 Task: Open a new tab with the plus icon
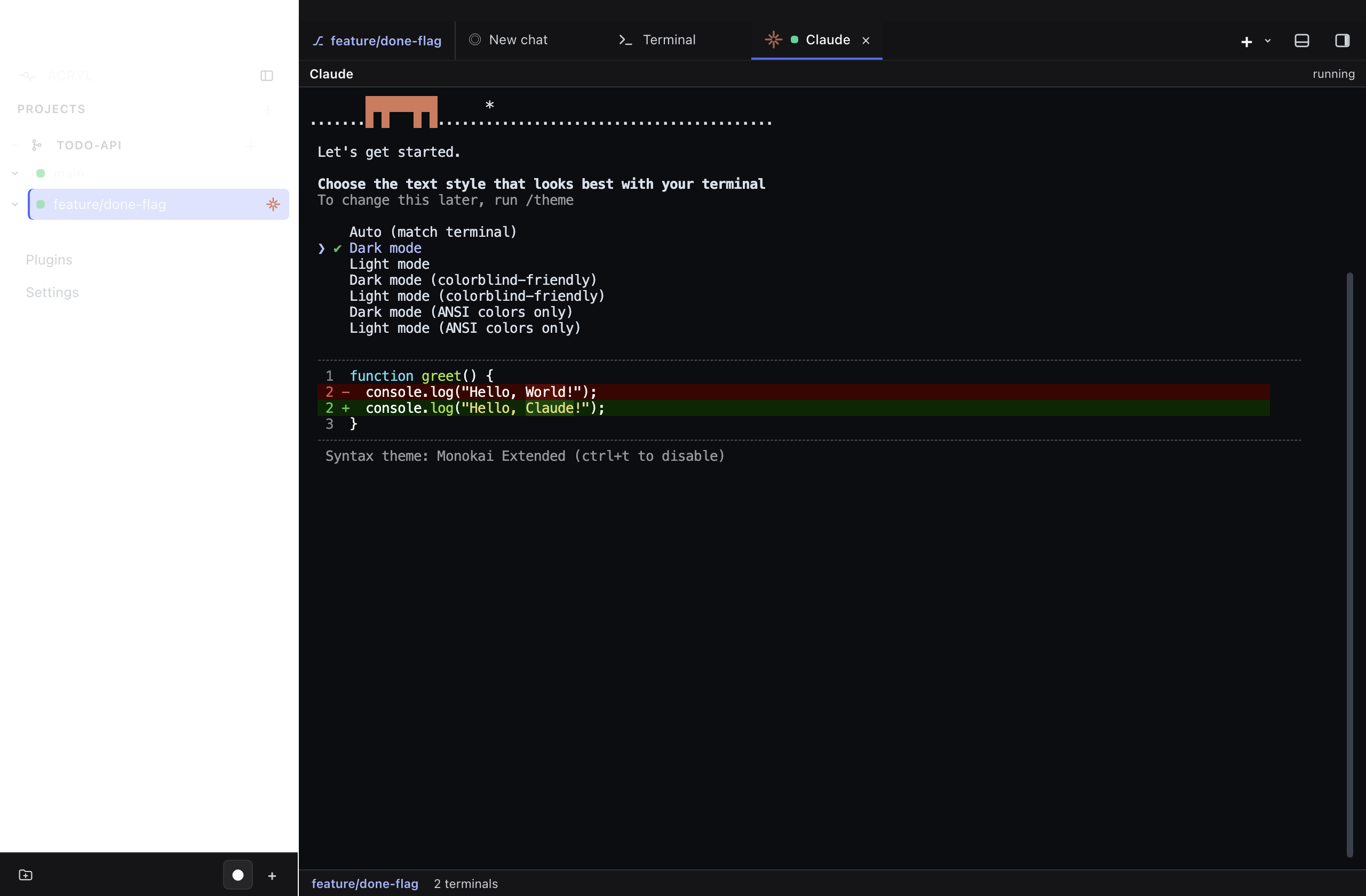click(1246, 41)
